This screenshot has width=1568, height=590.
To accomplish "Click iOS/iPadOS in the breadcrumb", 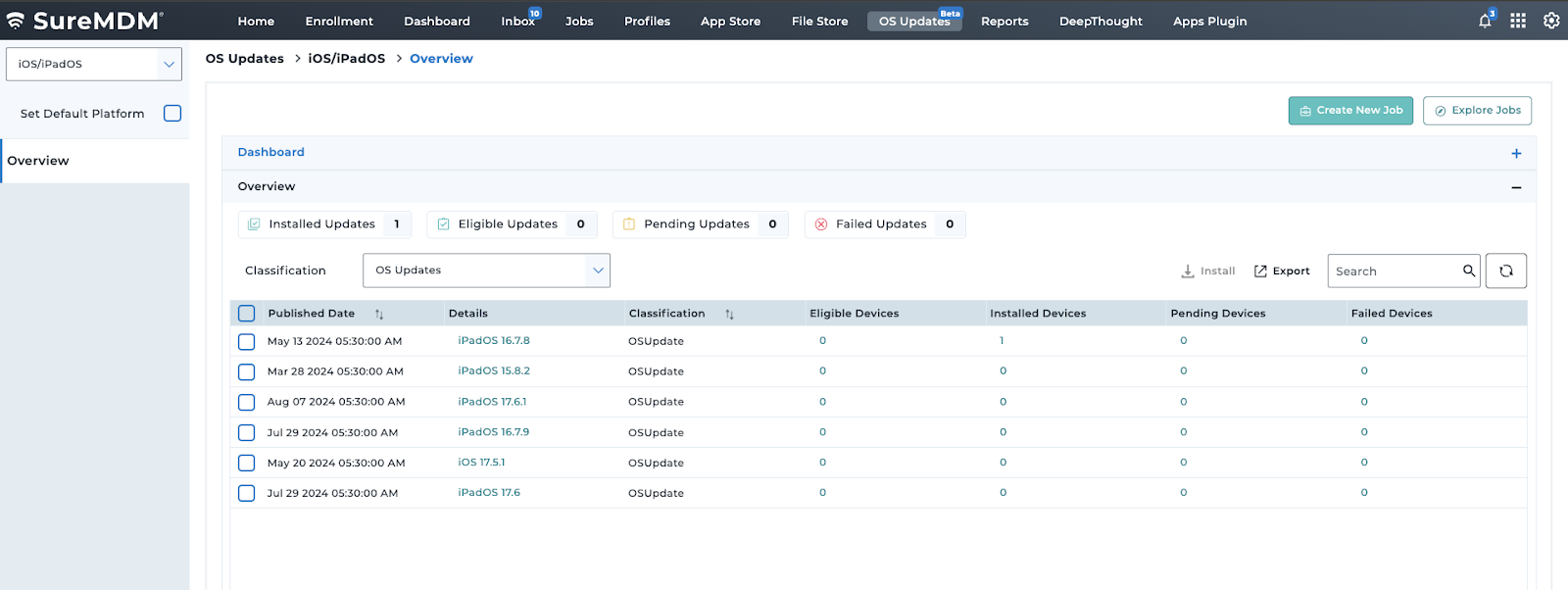I will click(347, 59).
